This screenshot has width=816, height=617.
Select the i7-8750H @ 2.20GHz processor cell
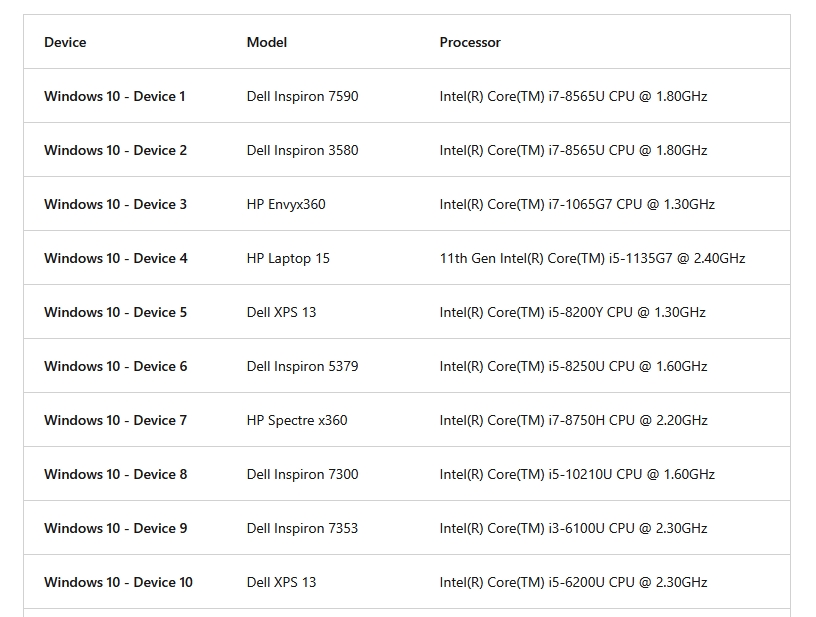(x=573, y=420)
